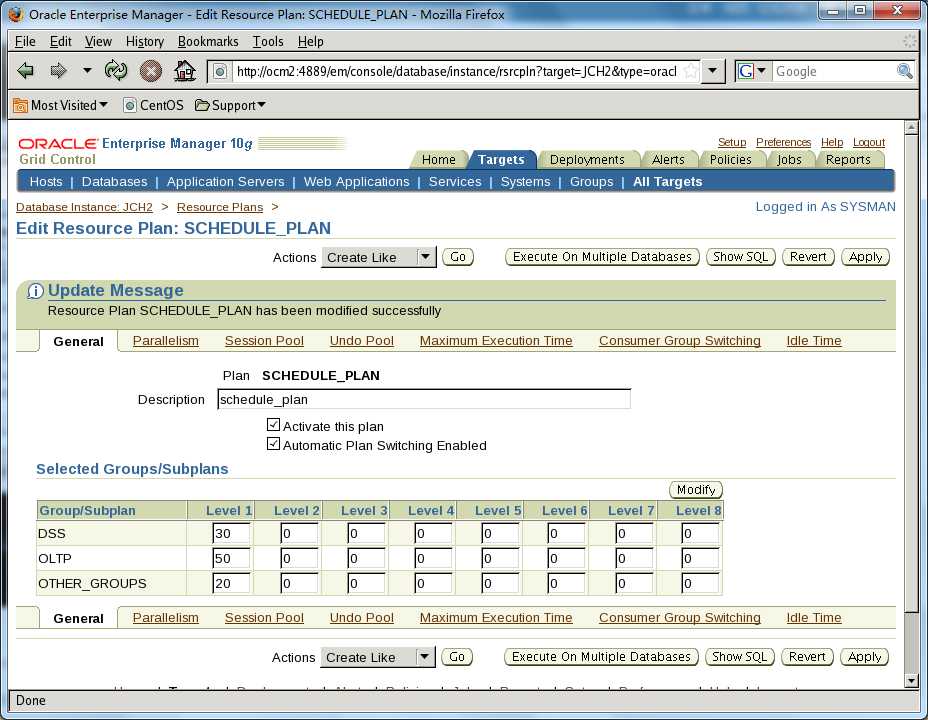928x720 pixels.
Task: Open the address bar history dropdown
Action: pyautogui.click(x=713, y=71)
